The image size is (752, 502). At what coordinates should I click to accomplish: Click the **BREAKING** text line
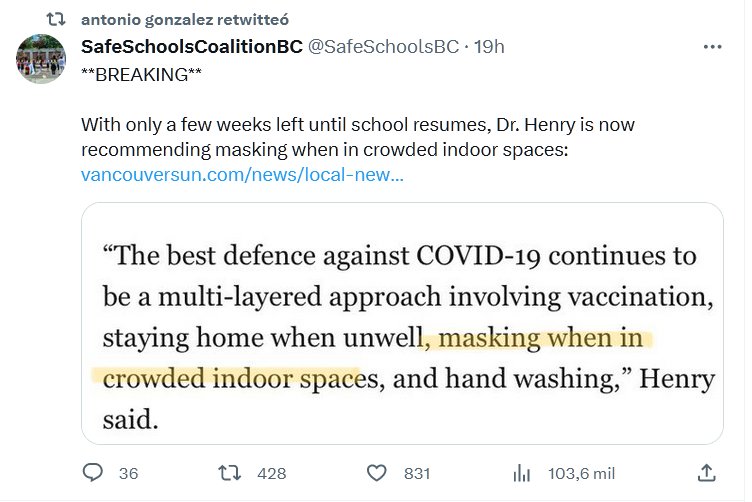(x=135, y=75)
